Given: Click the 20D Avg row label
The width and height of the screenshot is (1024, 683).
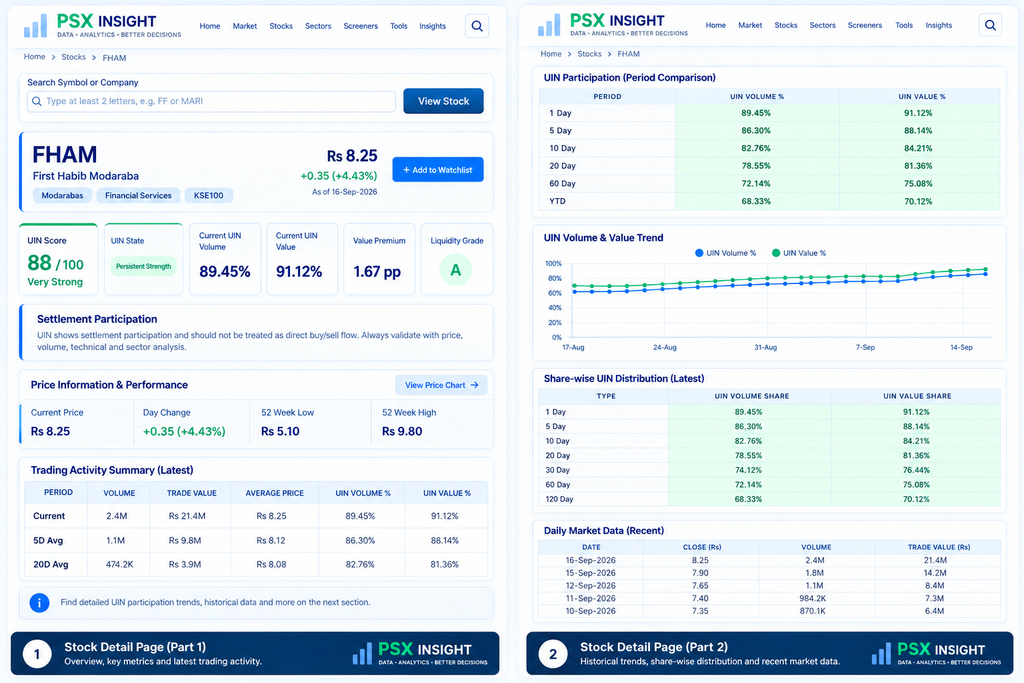Looking at the screenshot, I should (x=50, y=564).
